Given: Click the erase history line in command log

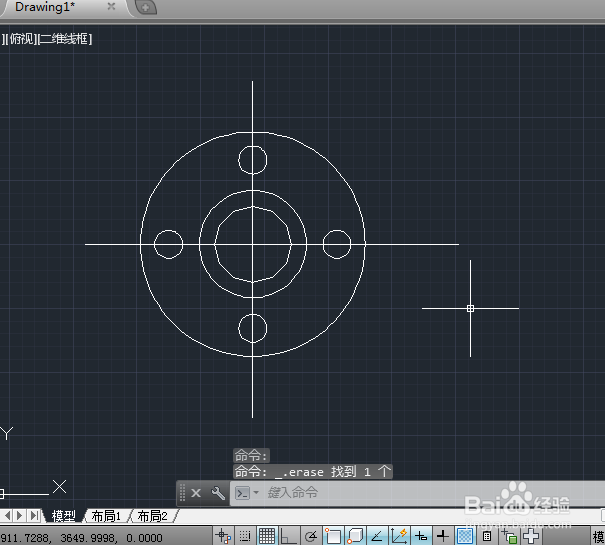Looking at the screenshot, I should (x=313, y=472).
